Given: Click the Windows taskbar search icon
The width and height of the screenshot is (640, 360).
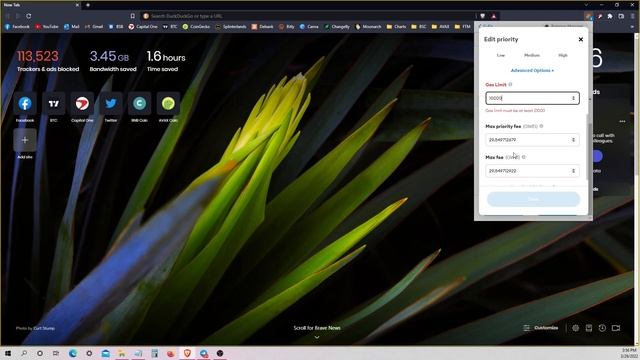Looking at the screenshot, I should point(24,353).
